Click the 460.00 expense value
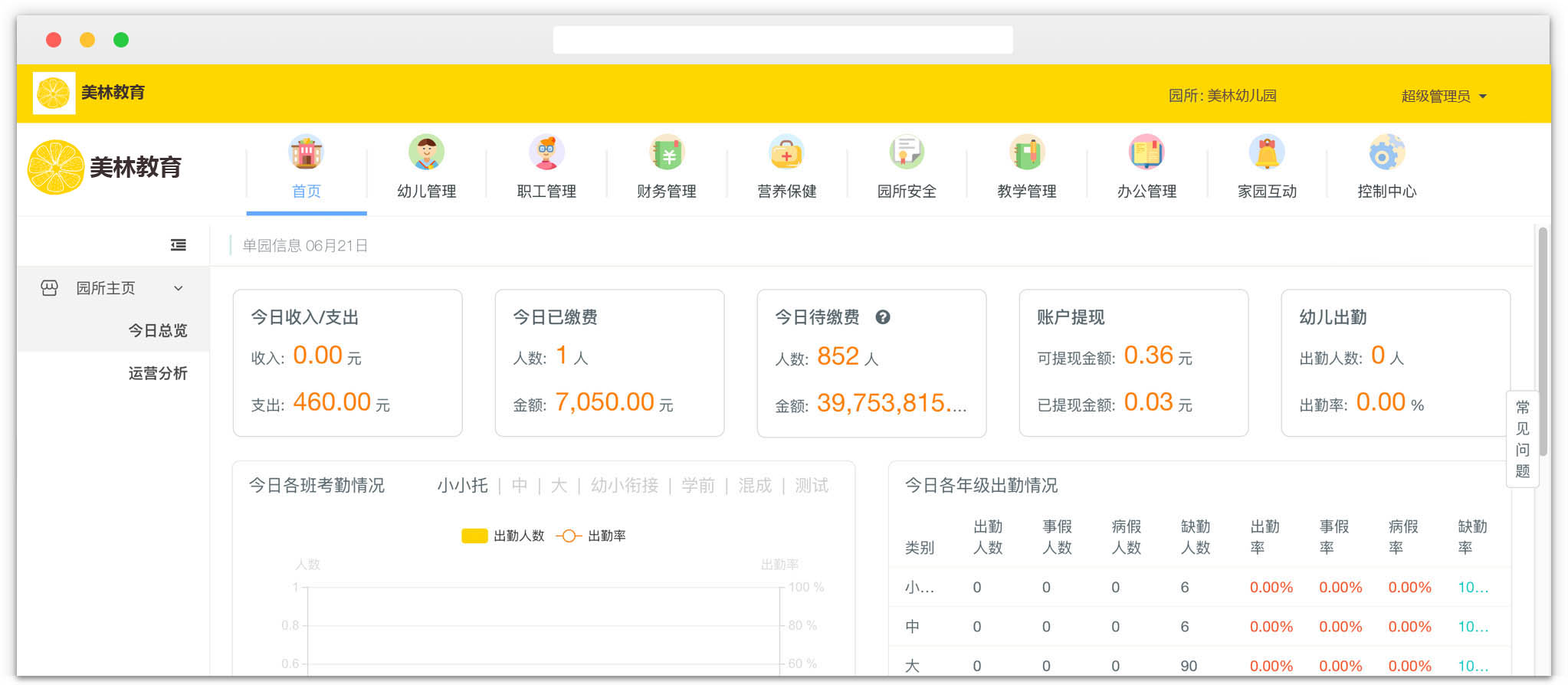 (x=332, y=402)
